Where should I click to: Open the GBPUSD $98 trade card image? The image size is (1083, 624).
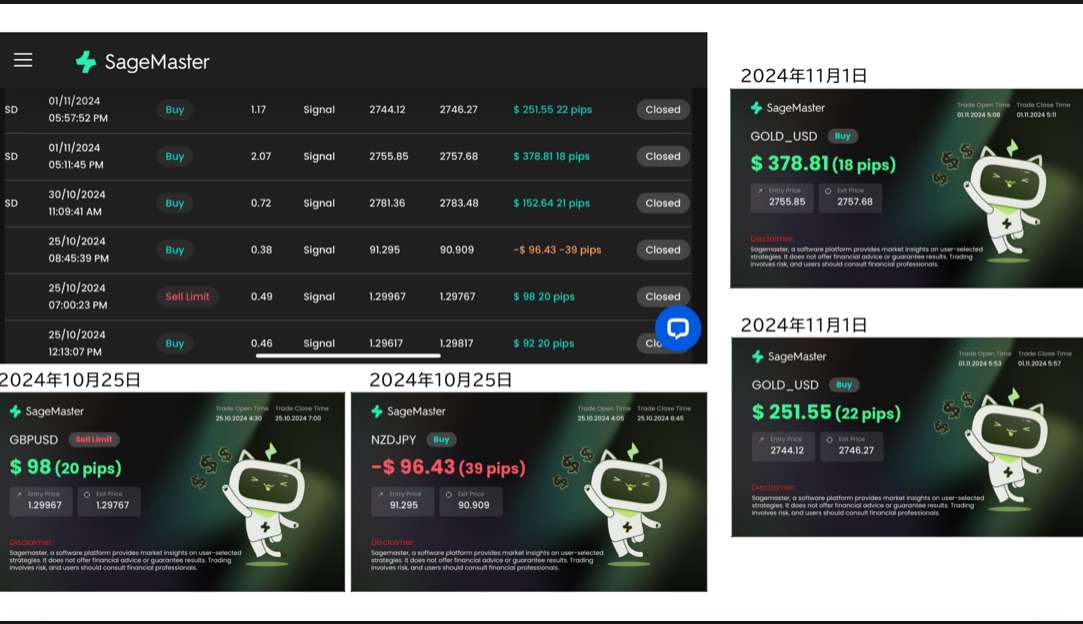172,491
